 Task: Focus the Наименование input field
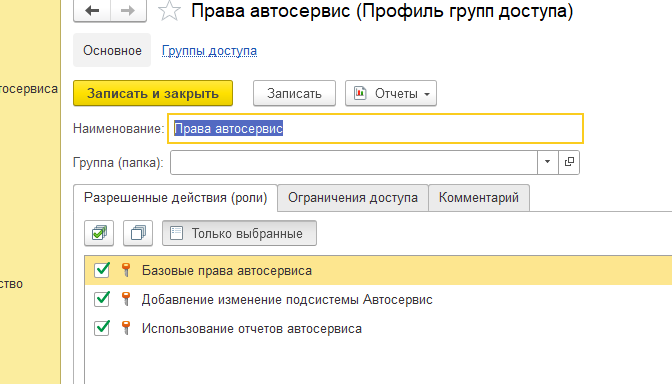[x=375, y=128]
